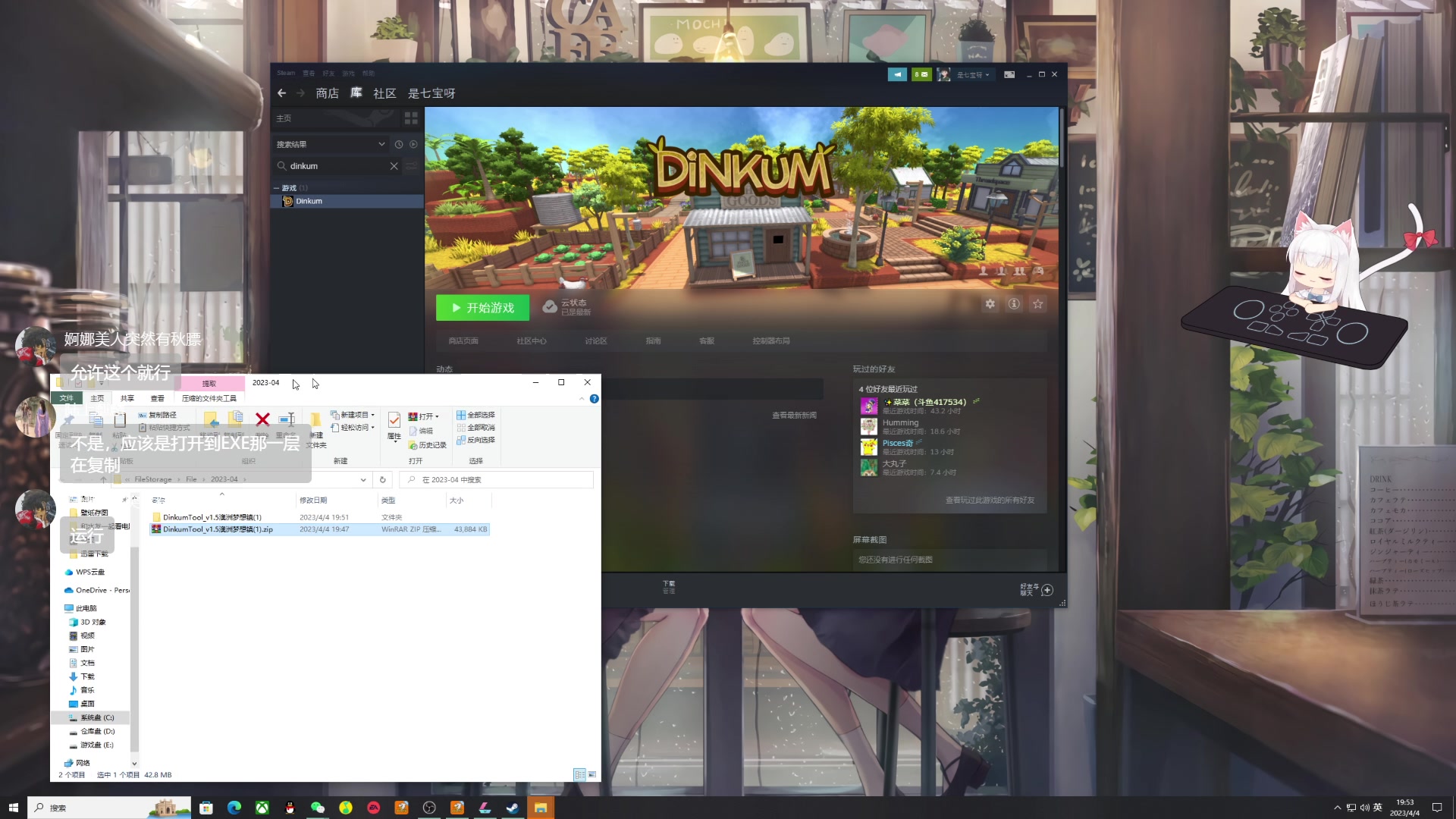Toggle the favorite star for Dinkum

coord(1038,304)
